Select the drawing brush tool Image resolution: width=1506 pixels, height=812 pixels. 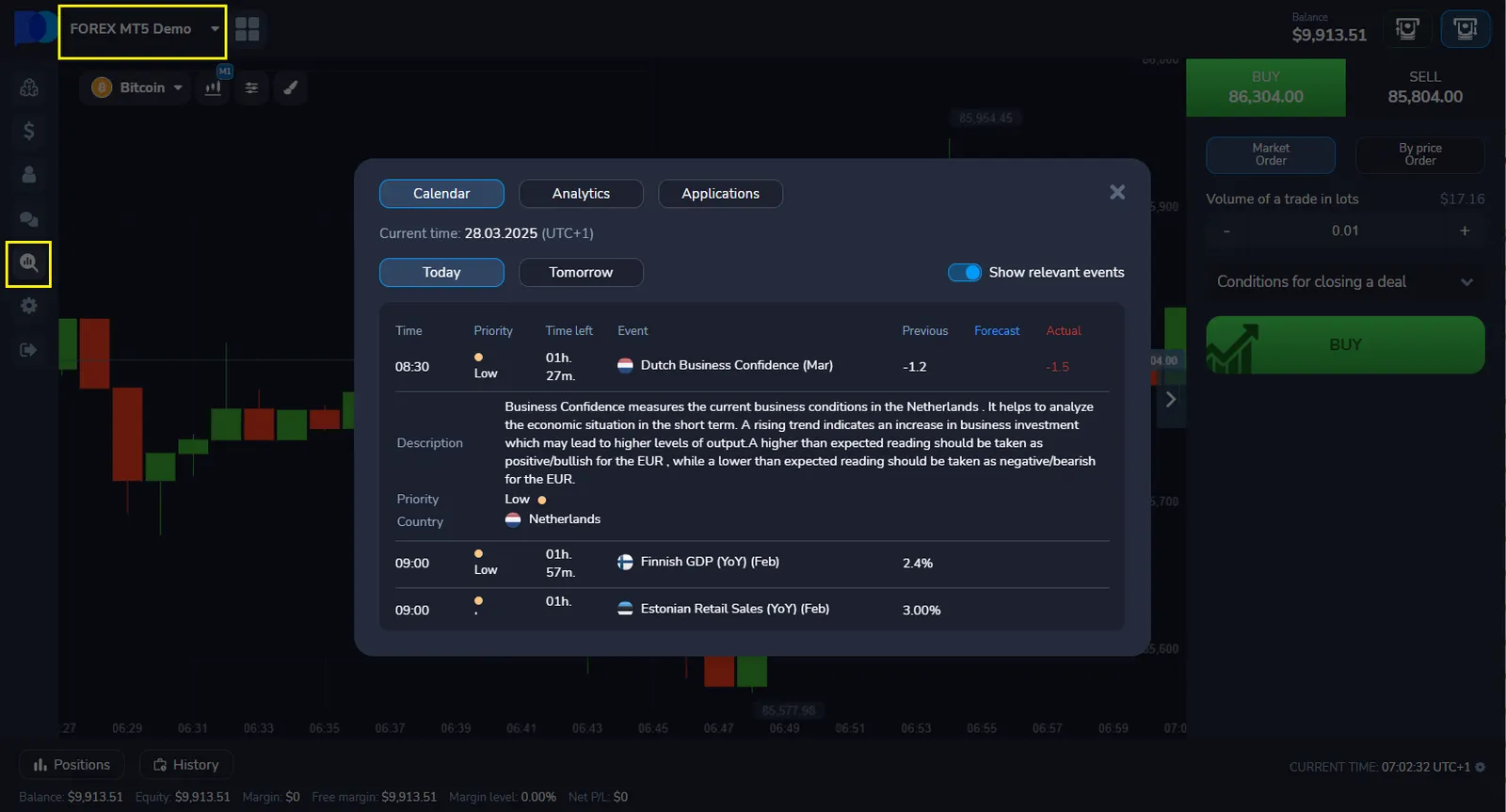(291, 88)
